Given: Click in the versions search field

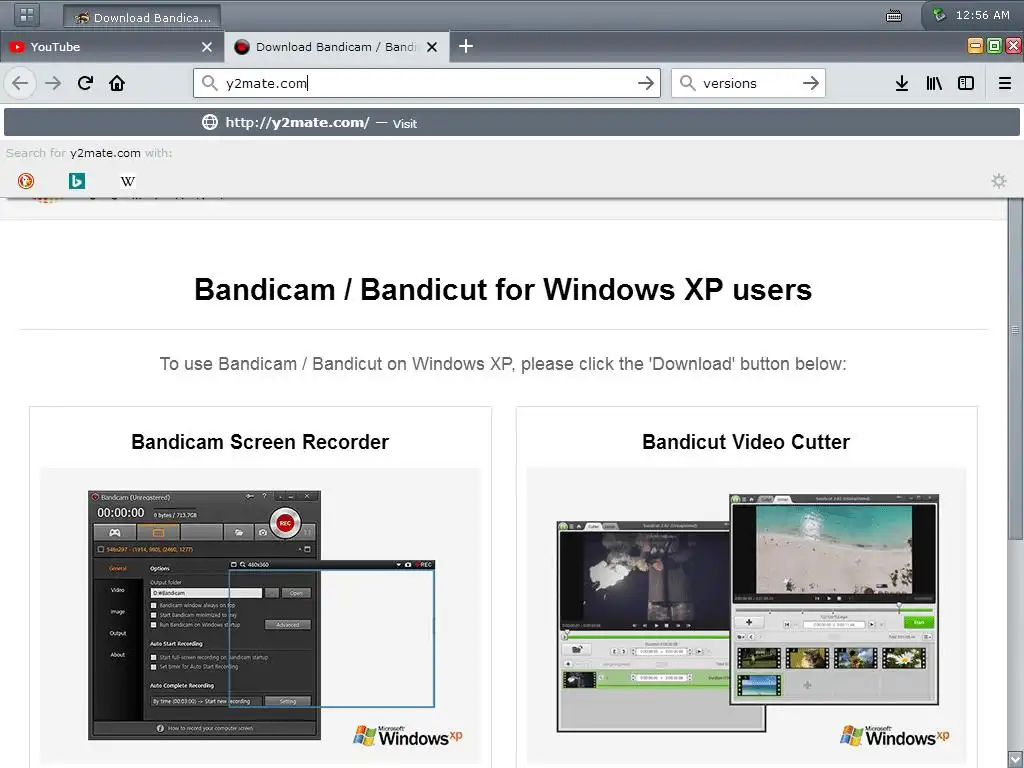Looking at the screenshot, I should pyautogui.click(x=748, y=83).
